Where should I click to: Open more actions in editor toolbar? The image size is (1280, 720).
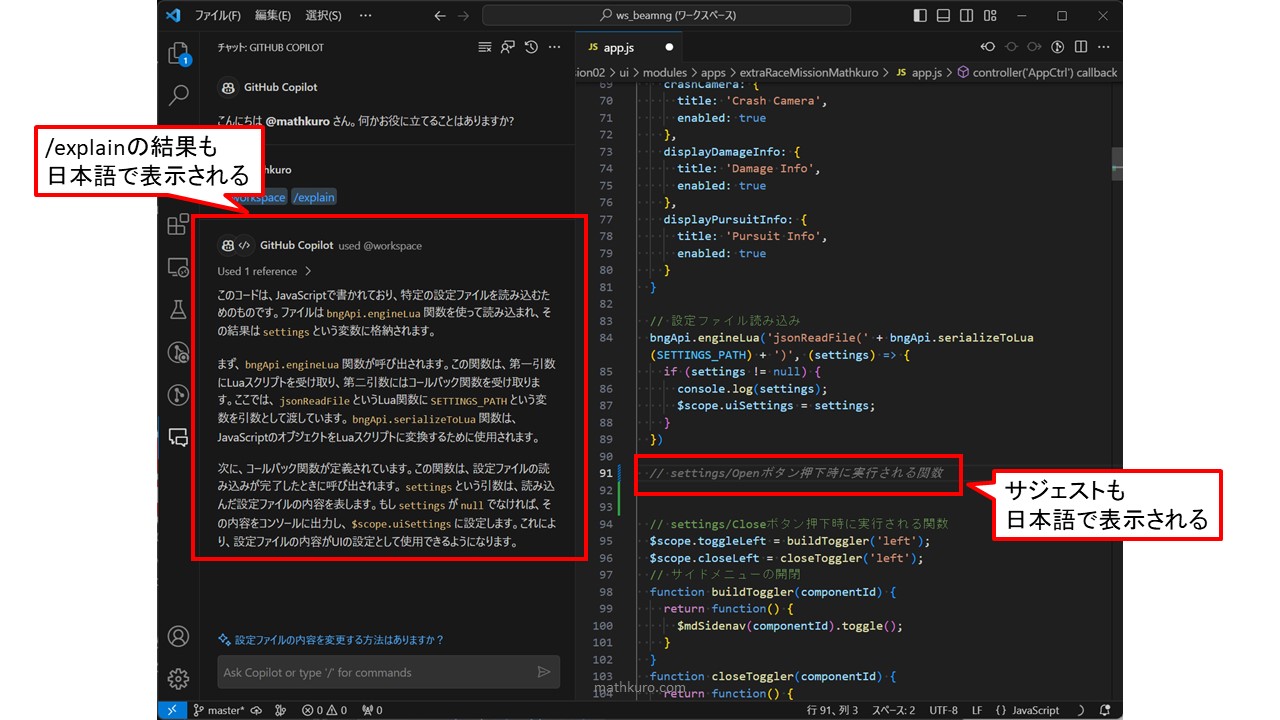coord(1105,47)
